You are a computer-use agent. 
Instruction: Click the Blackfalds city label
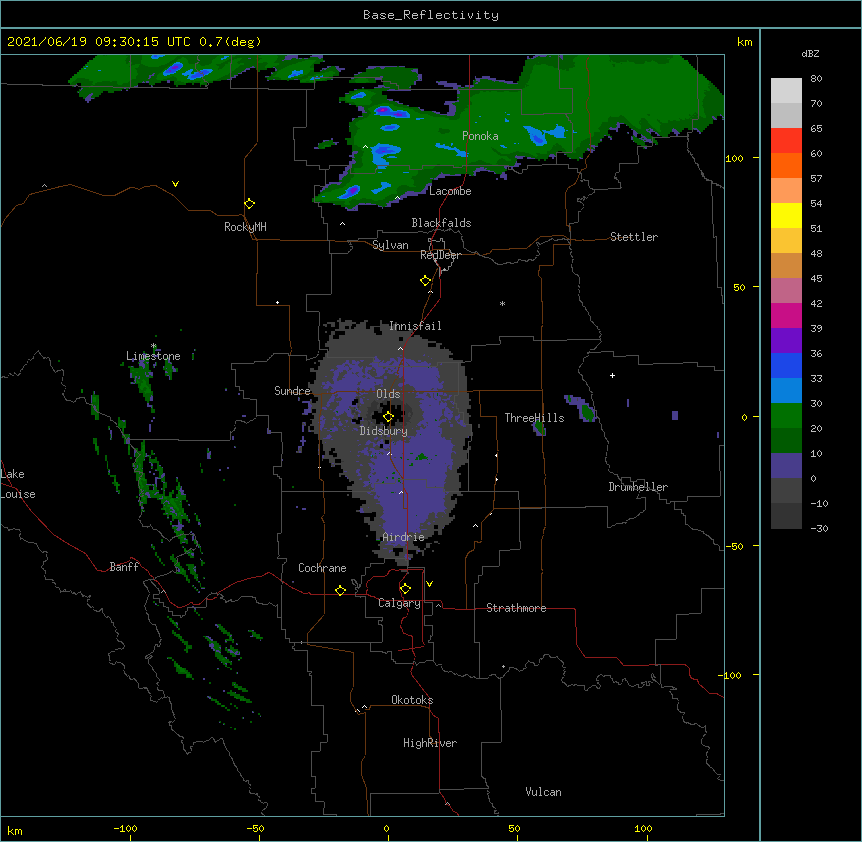pyautogui.click(x=441, y=223)
